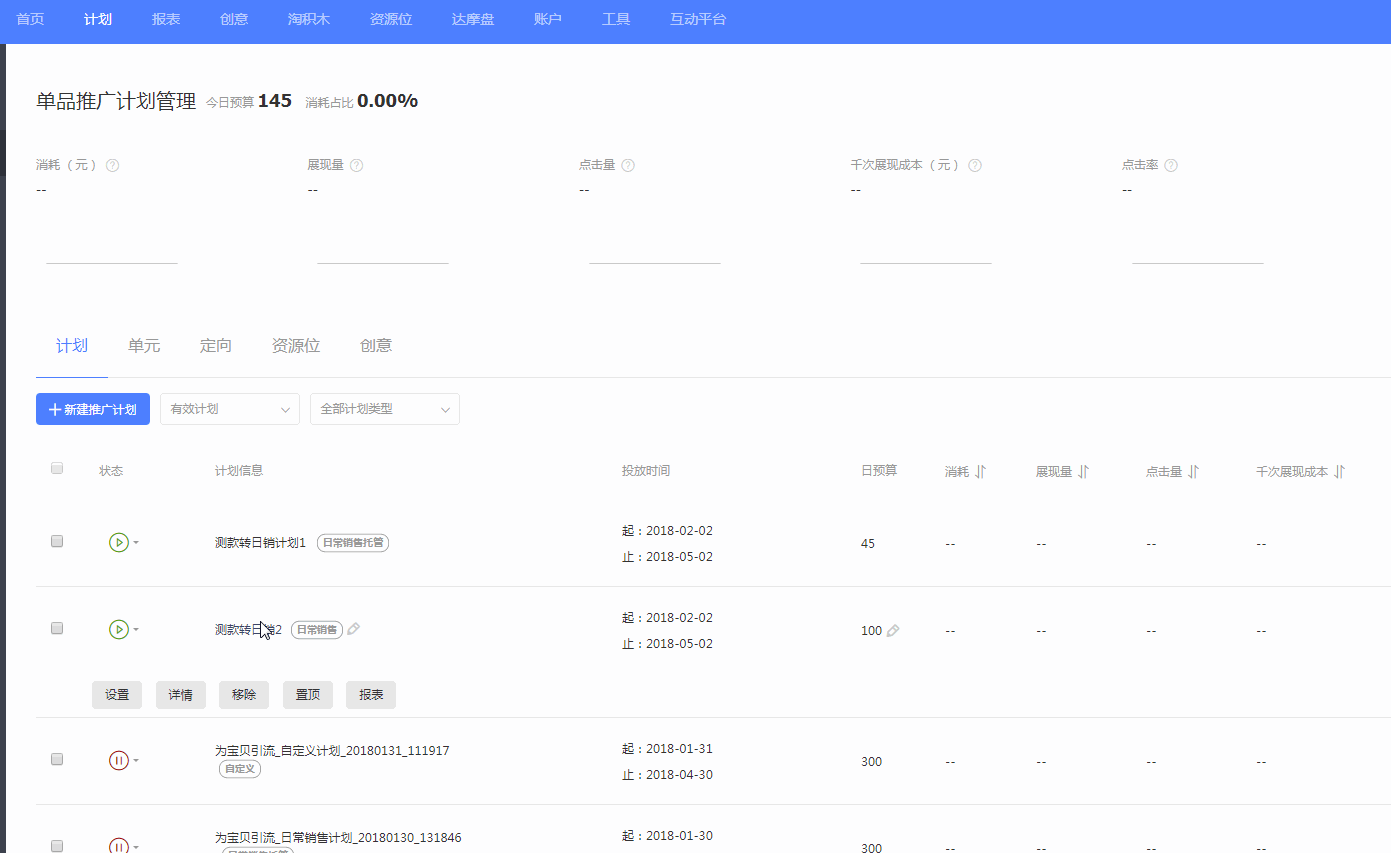Check the box for 为宝贝引流_日常销售计划_20180130_131846
The image size is (1391, 853).
(x=57, y=846)
